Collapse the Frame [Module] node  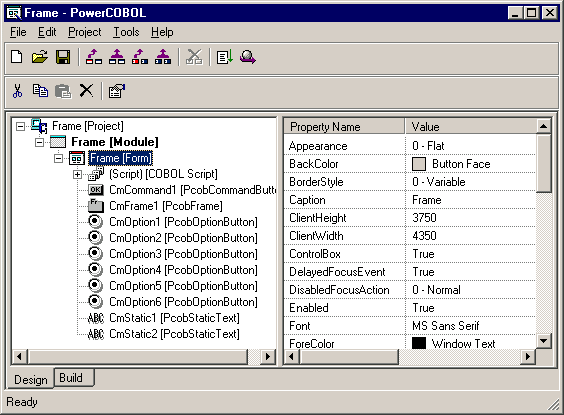point(39,142)
